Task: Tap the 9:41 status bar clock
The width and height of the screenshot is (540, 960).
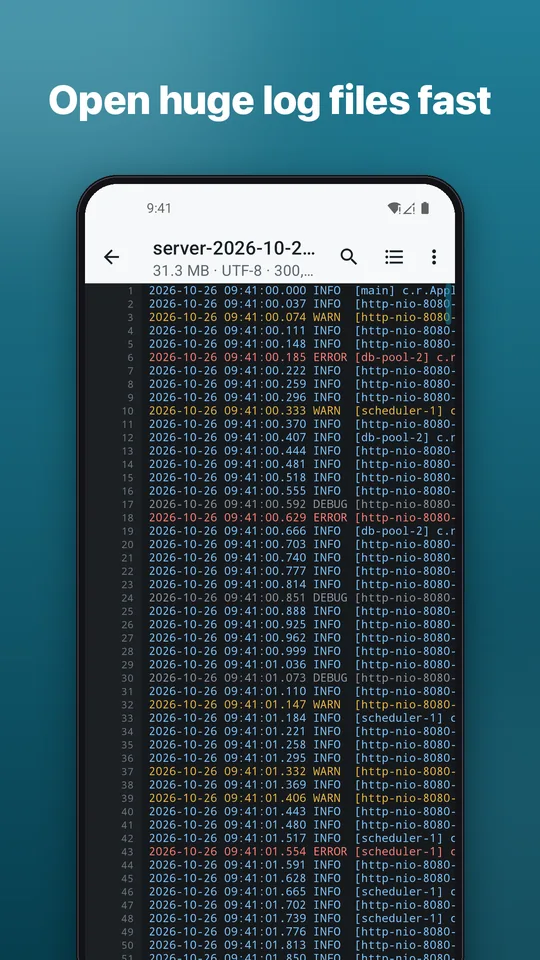Action: click(159, 208)
